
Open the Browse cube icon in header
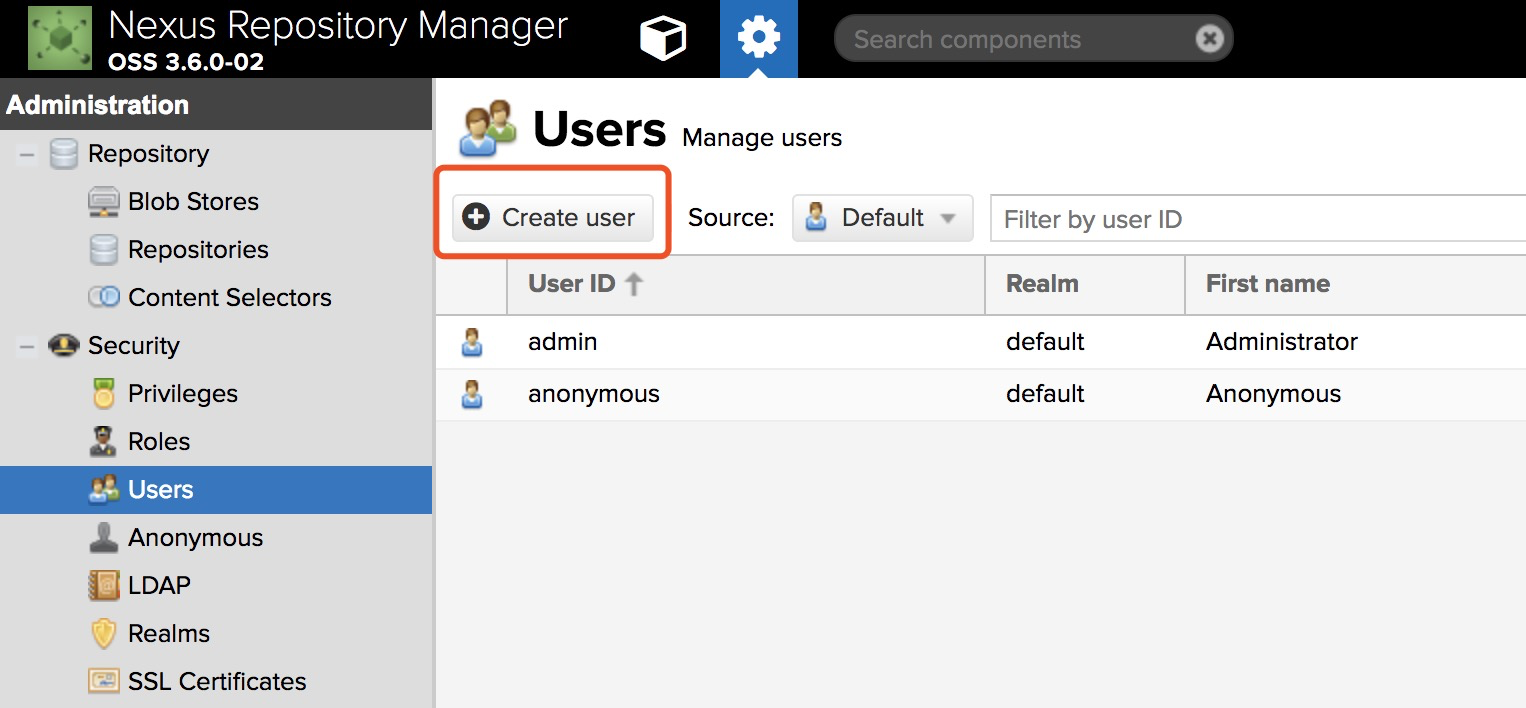click(662, 39)
